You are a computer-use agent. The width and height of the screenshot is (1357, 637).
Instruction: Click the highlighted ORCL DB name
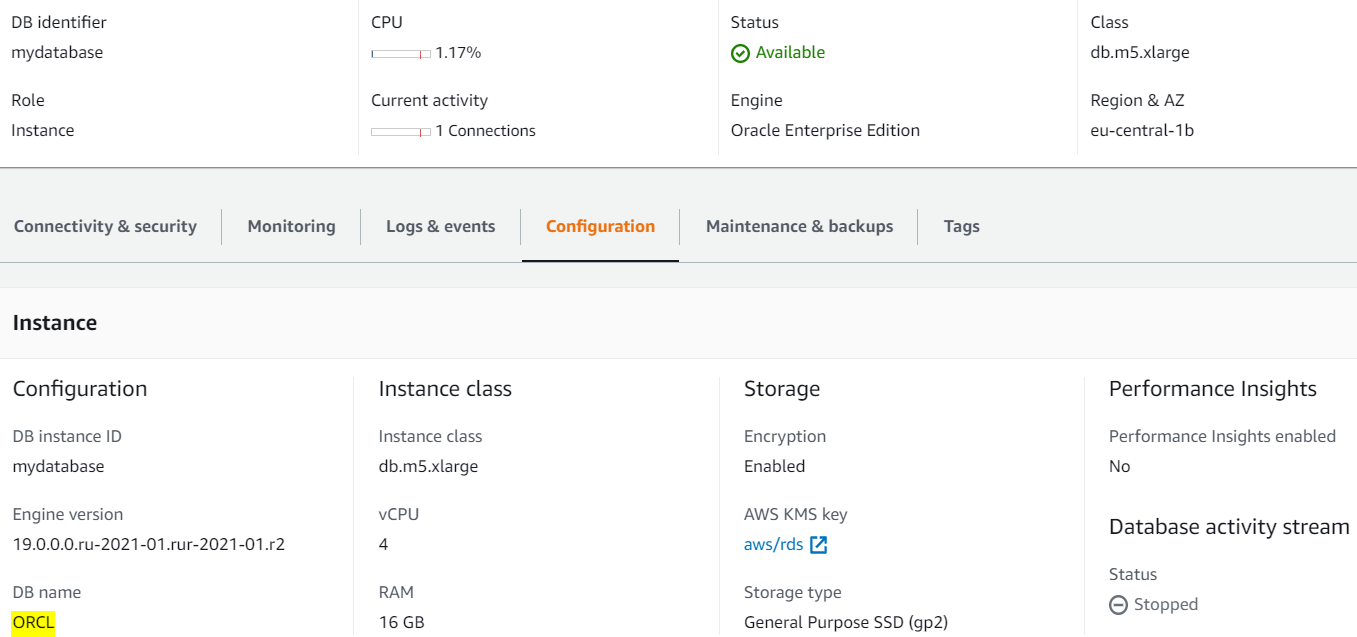(x=33, y=622)
